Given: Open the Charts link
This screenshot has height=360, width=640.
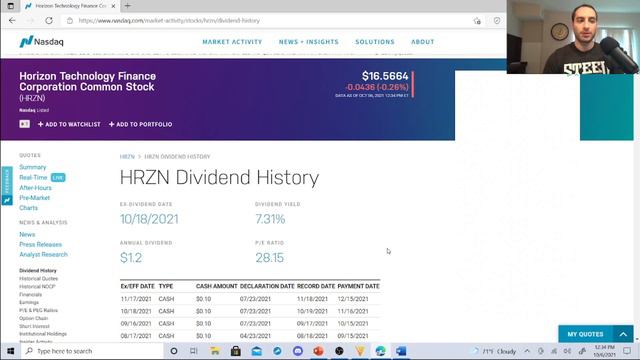Looking at the screenshot, I should click(x=28, y=208).
